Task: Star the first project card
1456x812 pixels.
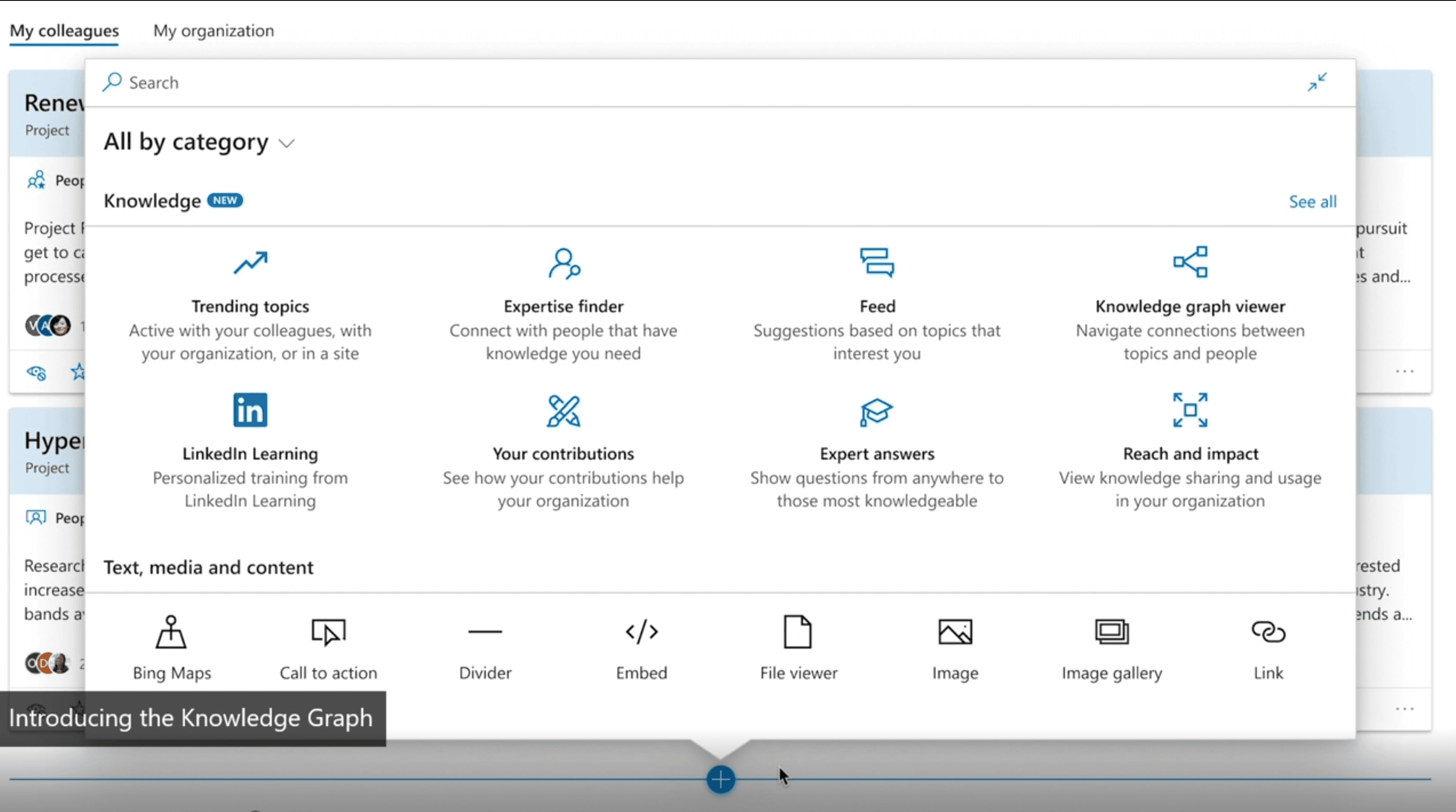Action: (x=77, y=372)
